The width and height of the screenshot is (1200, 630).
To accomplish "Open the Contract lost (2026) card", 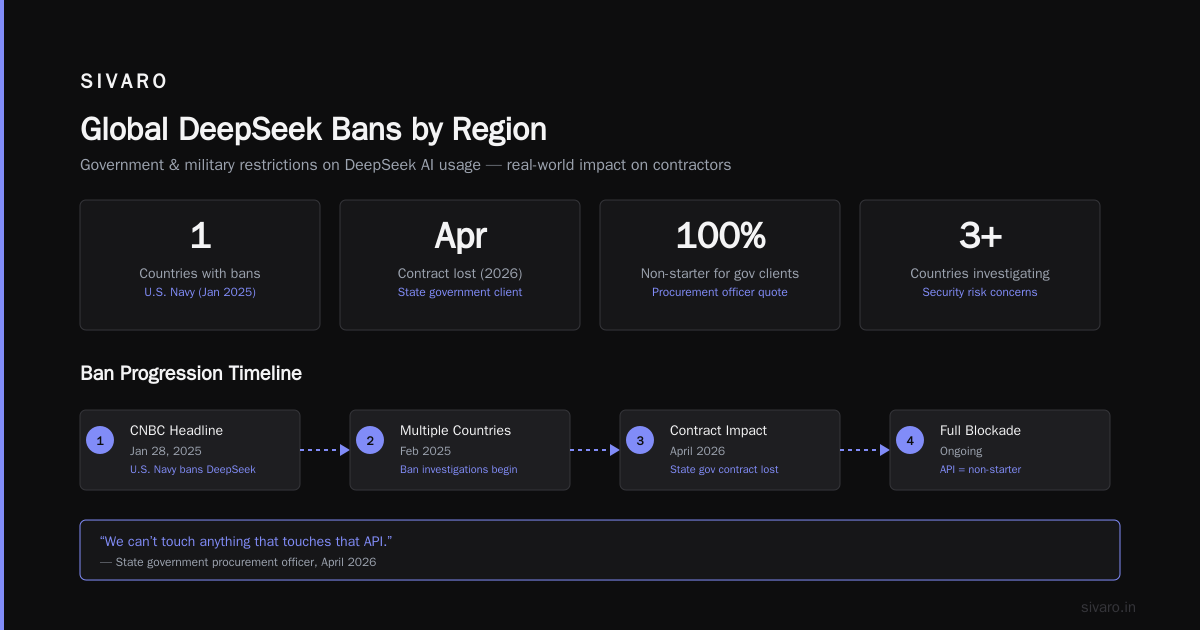I will [x=460, y=265].
